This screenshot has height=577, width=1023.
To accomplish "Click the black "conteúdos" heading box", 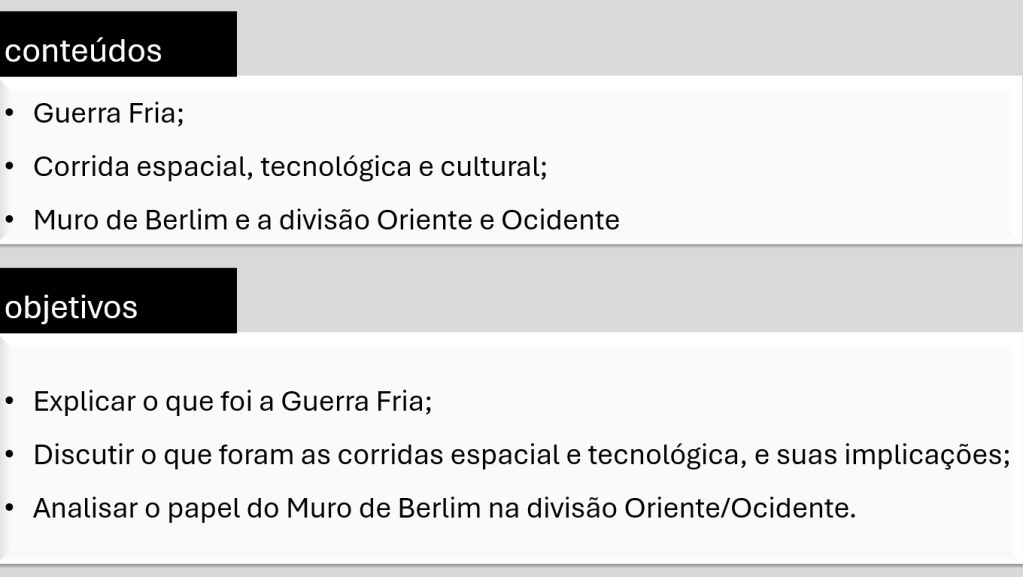I will click(x=118, y=45).
